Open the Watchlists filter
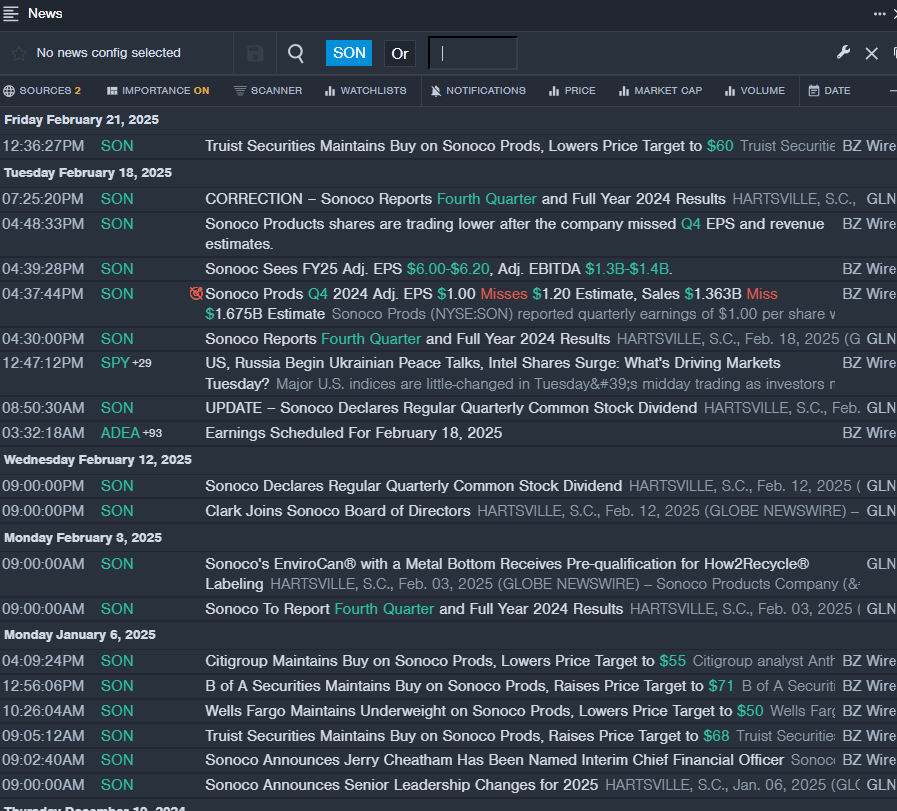The image size is (897, 811). [365, 91]
